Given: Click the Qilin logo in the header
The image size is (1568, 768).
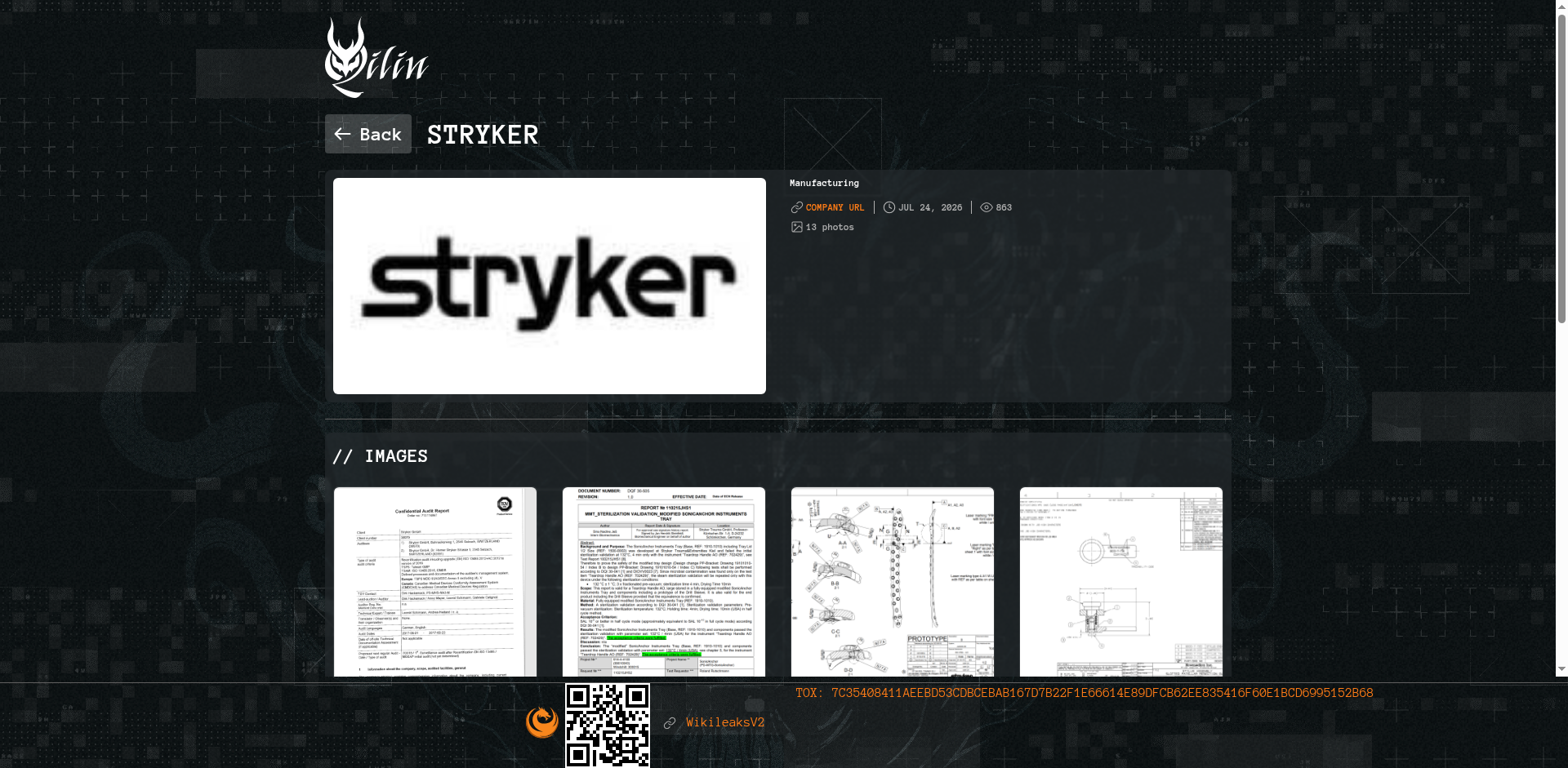Looking at the screenshot, I should tap(376, 58).
